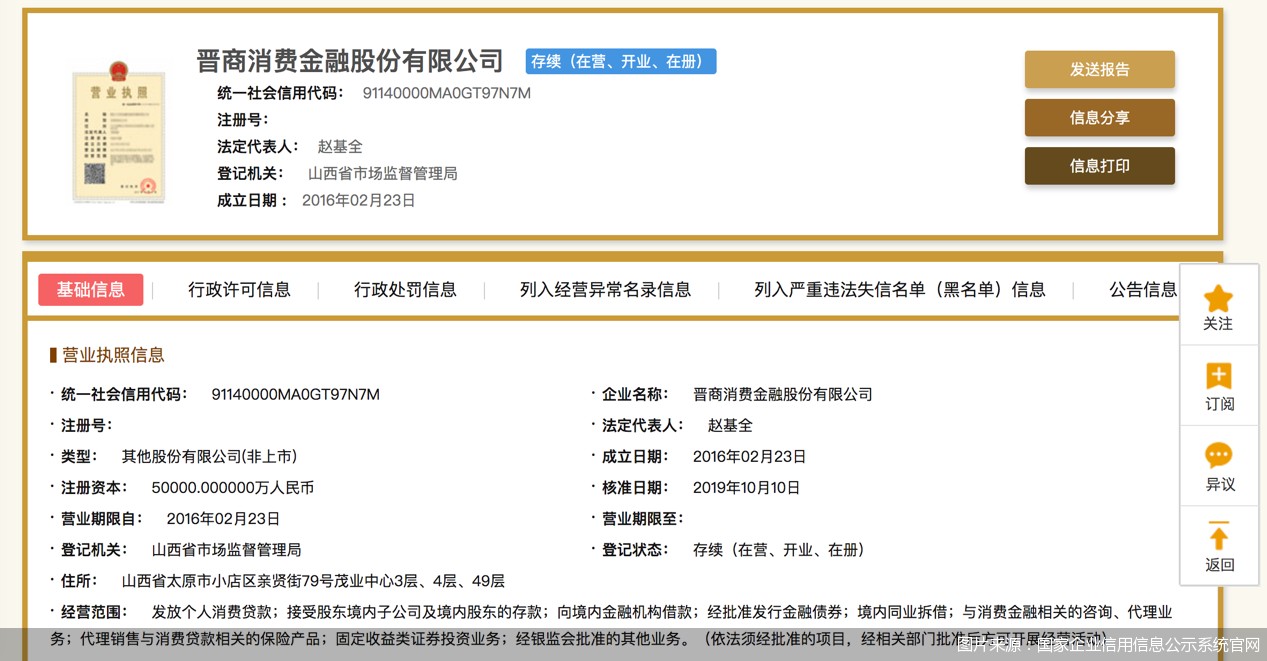This screenshot has width=1267, height=661.
Task: Open the 异议 chat bubble icon
Action: tap(1218, 457)
